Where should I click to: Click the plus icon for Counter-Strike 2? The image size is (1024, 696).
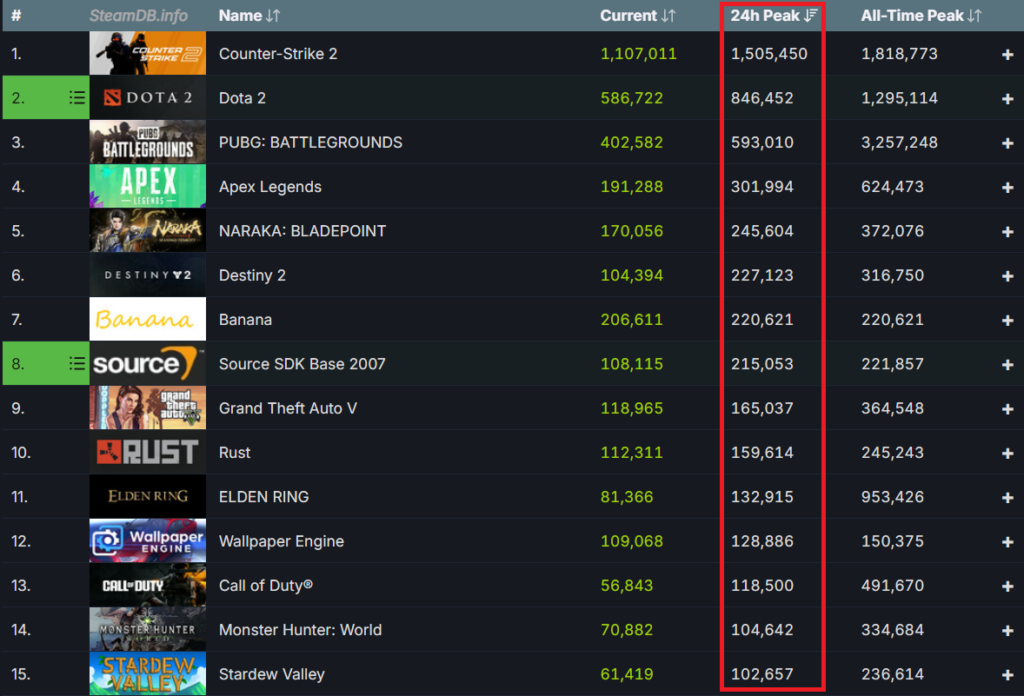coord(1007,54)
